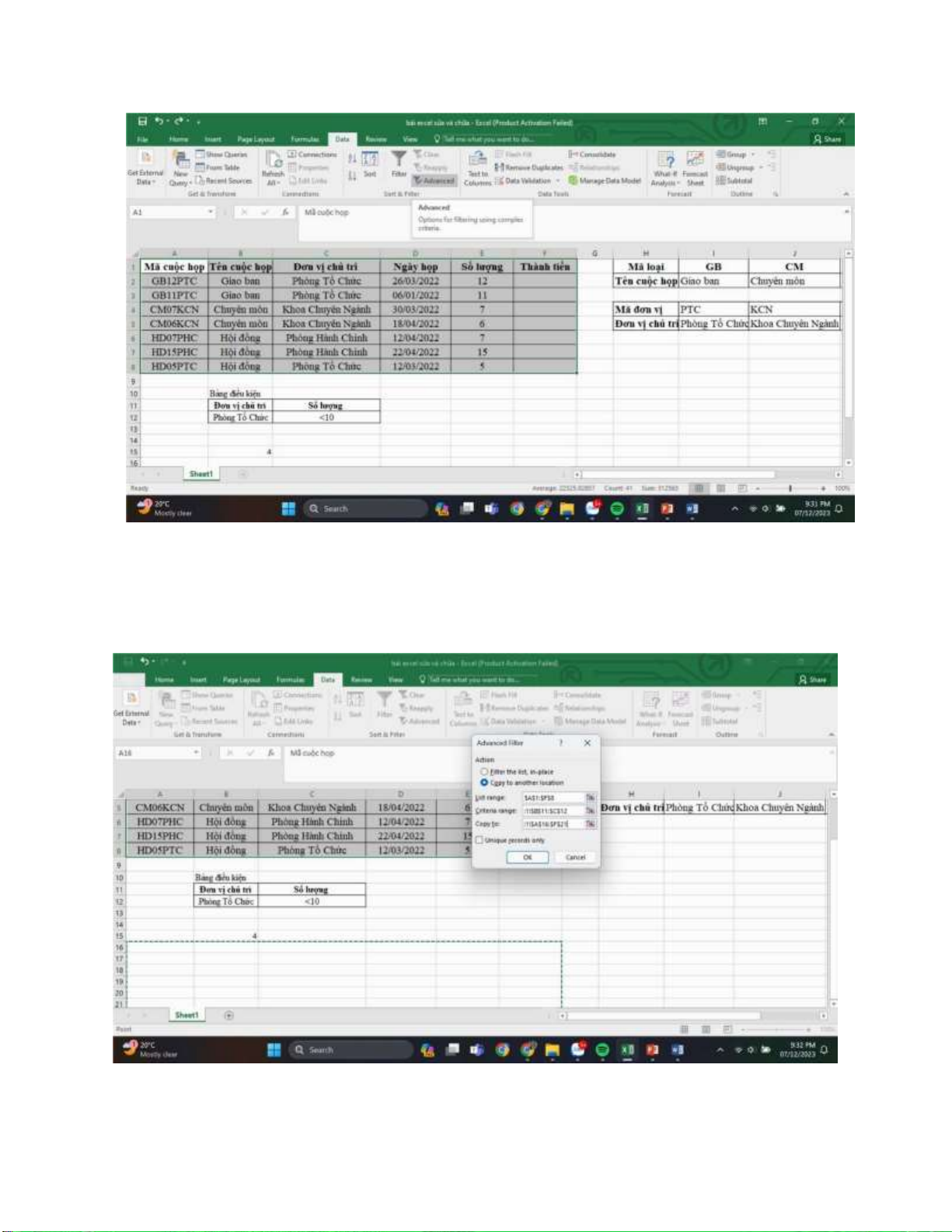Select 'Filter the list, in-place' radio option
952x1232 pixels.
[484, 772]
